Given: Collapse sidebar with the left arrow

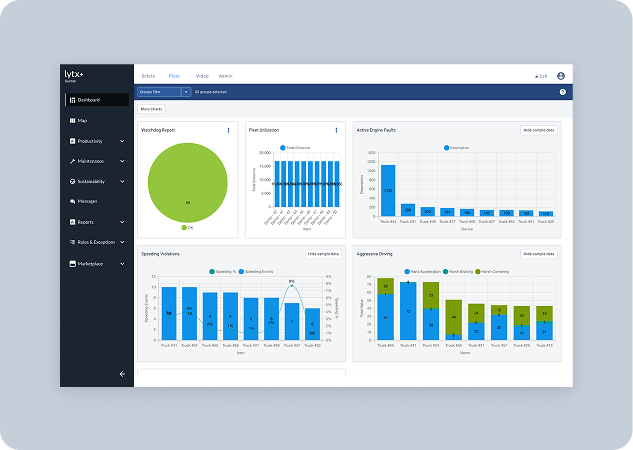Looking at the screenshot, I should (x=122, y=374).
